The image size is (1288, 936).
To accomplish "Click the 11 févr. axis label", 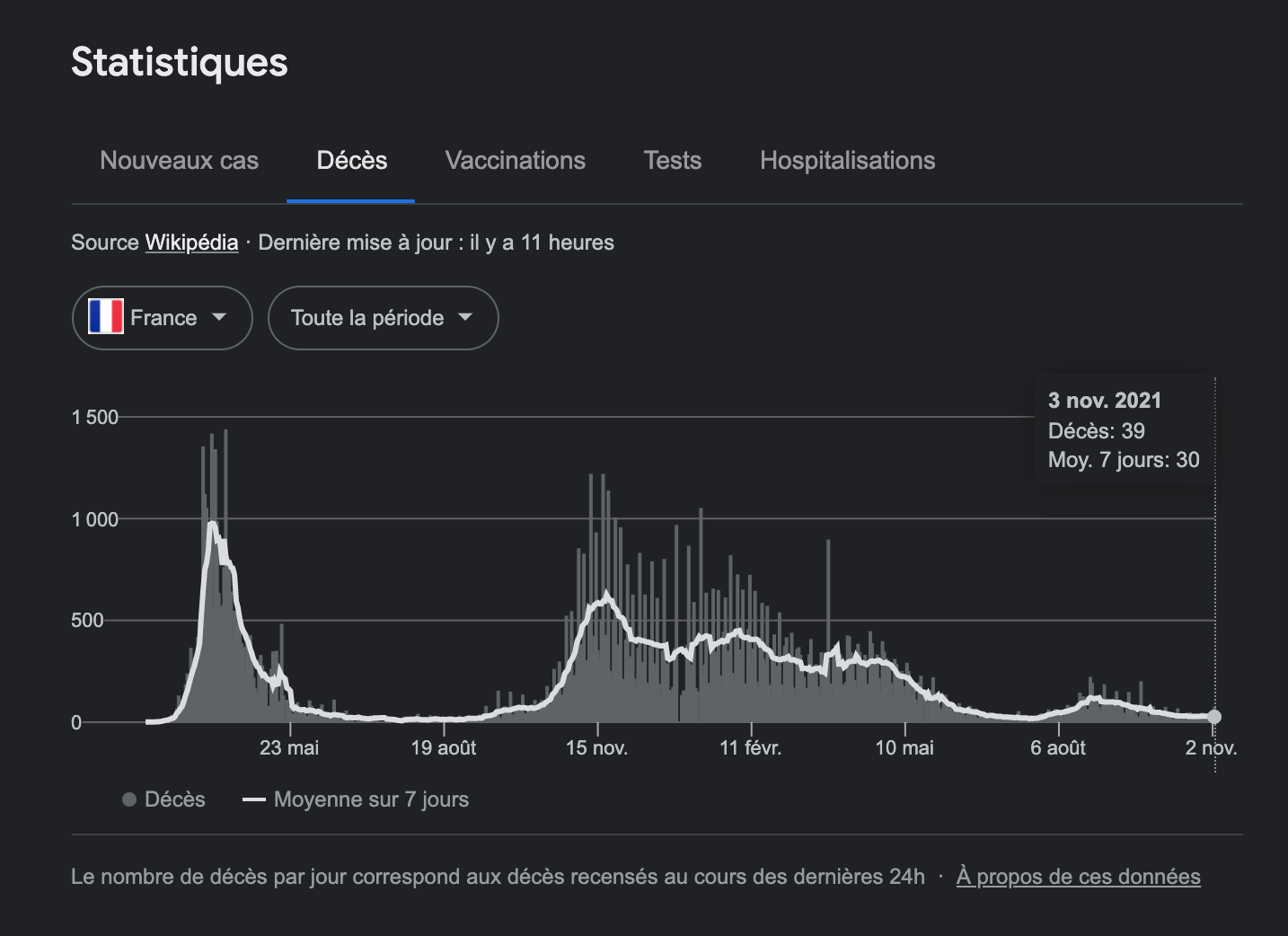I will 750,747.
